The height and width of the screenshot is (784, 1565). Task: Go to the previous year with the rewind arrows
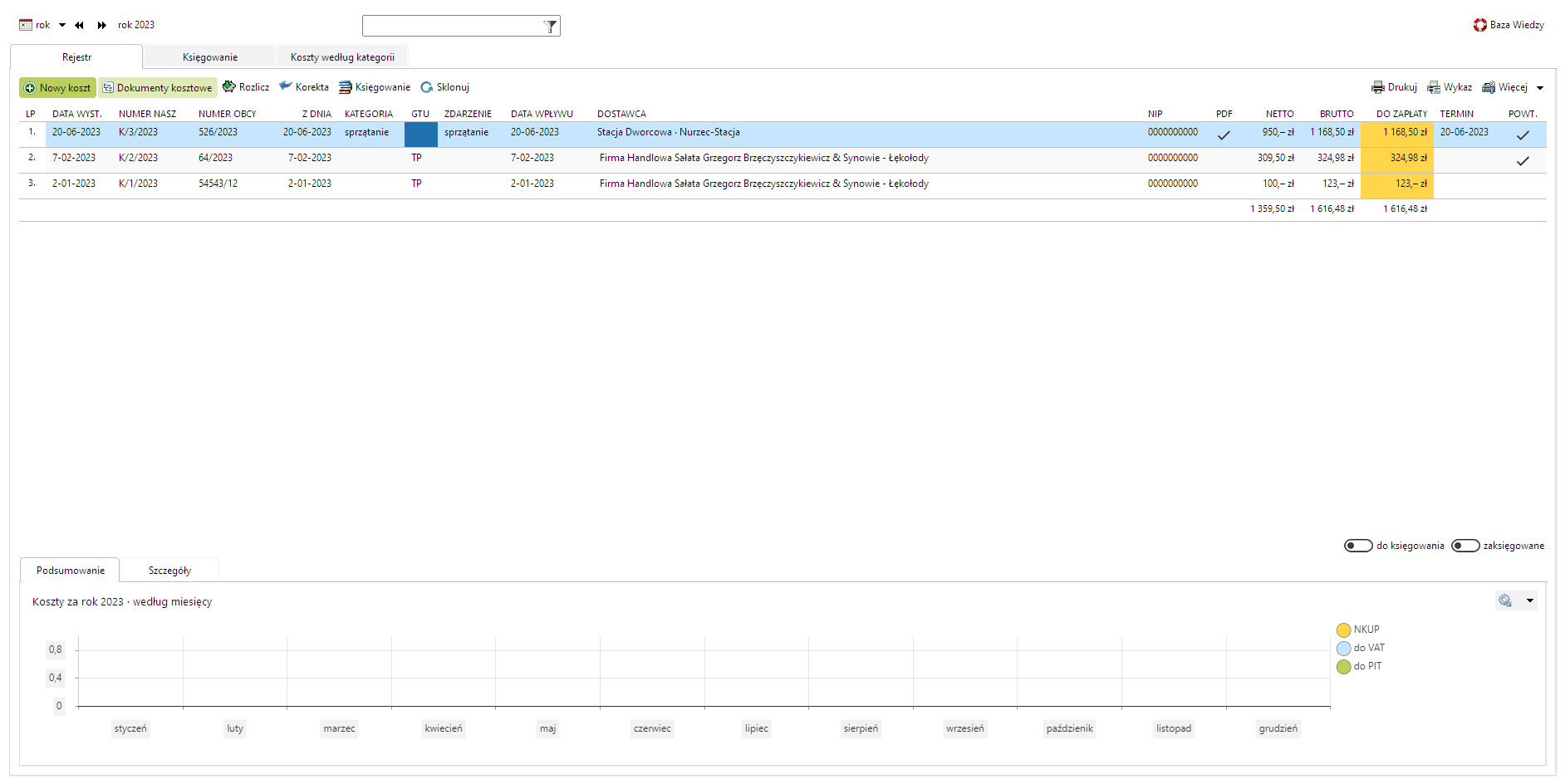[x=79, y=25]
